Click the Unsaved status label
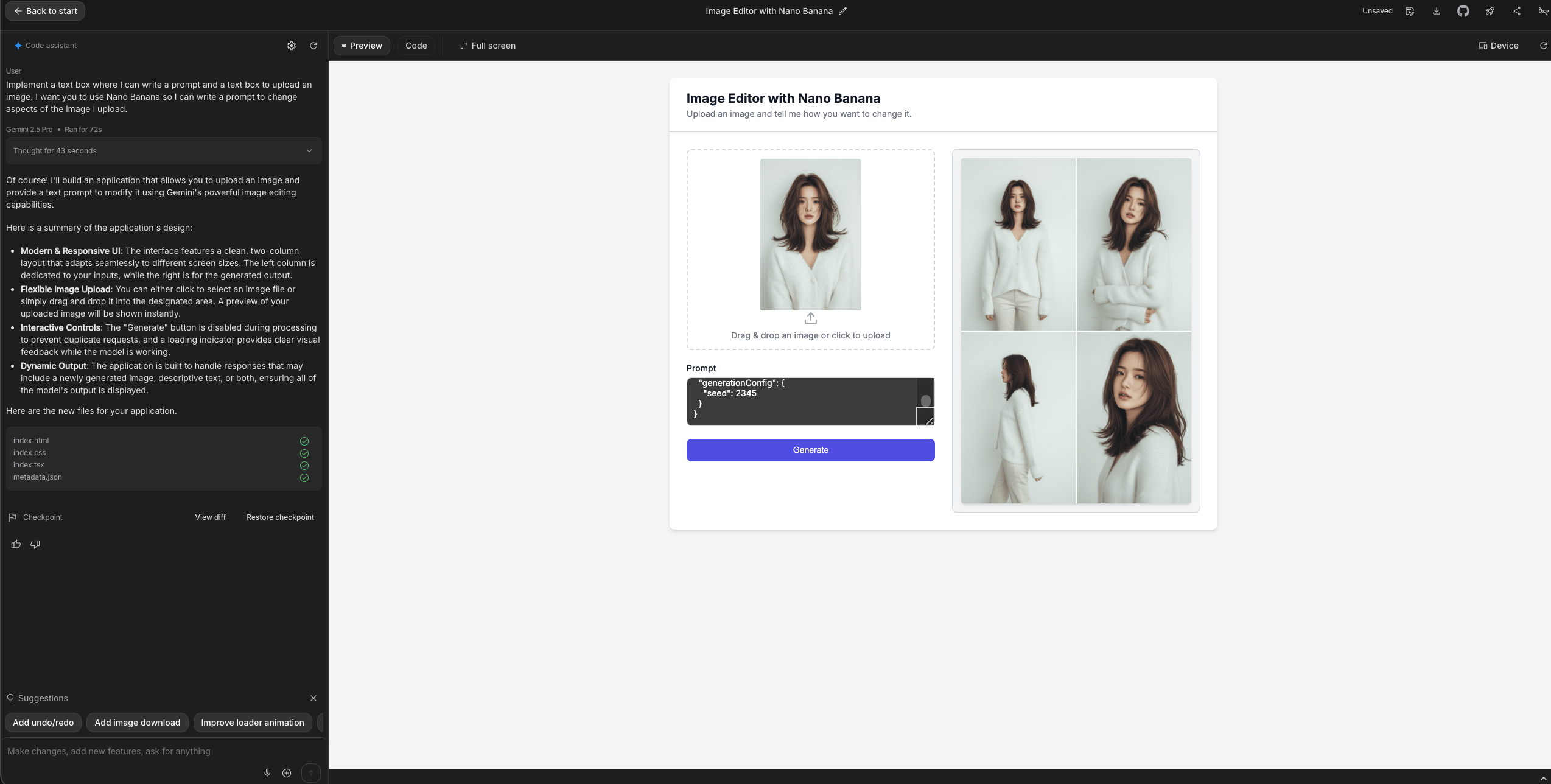Screen dimensions: 1551x784 [1377, 11]
